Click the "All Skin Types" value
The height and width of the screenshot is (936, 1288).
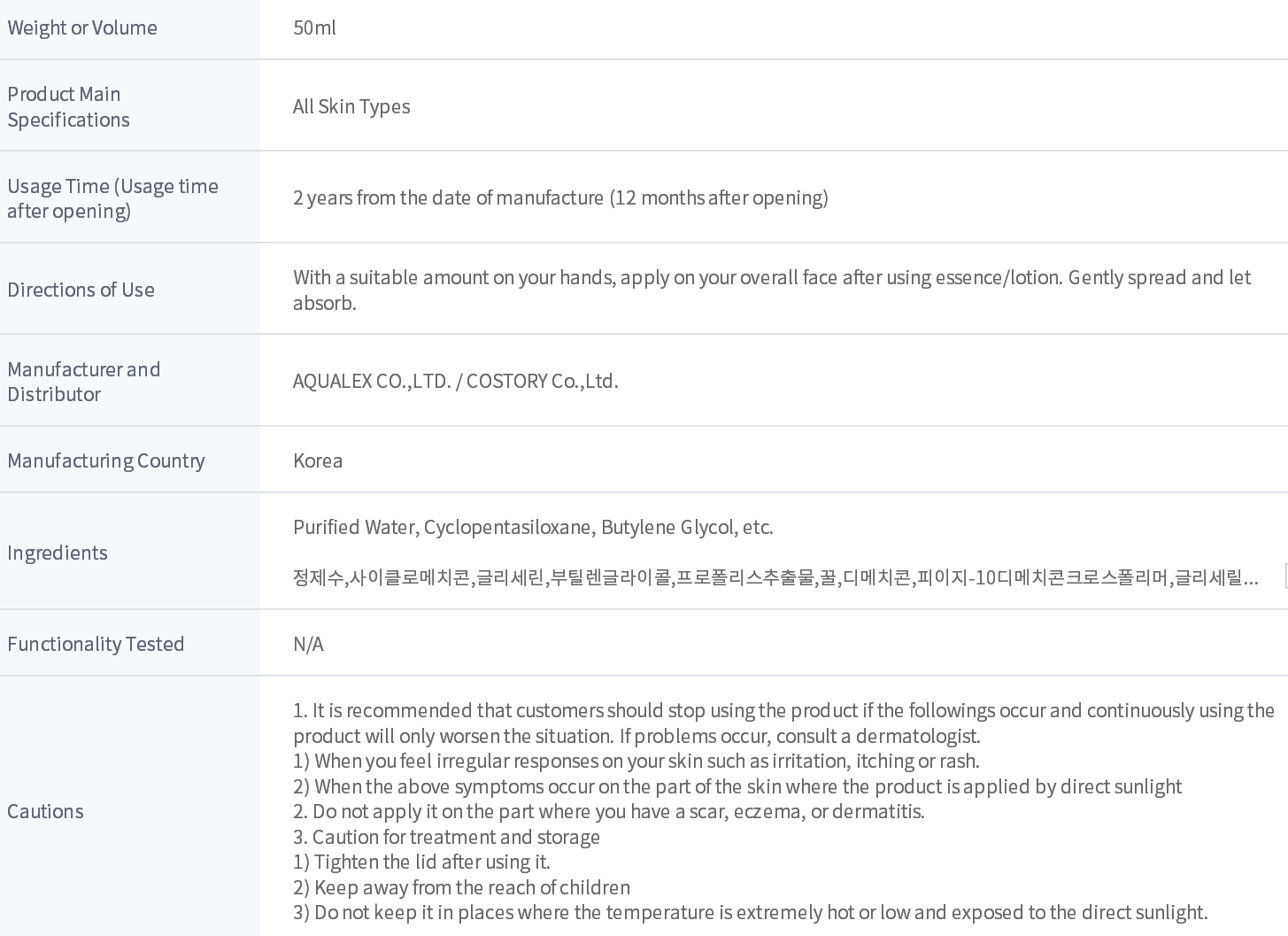[x=351, y=106]
